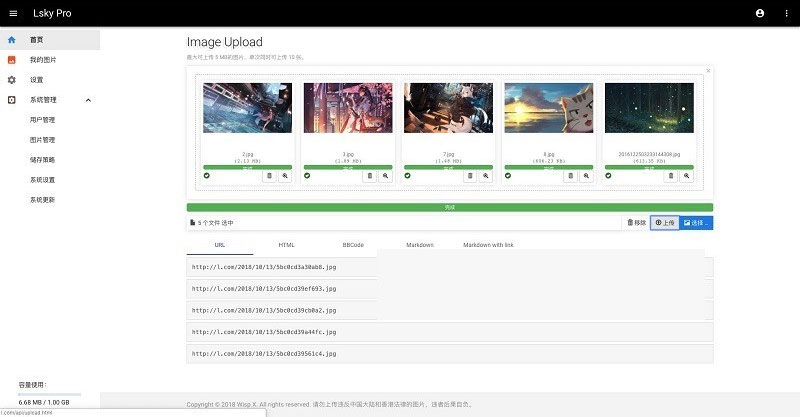
Task: Switch to the HTML link tab
Action: (x=286, y=245)
